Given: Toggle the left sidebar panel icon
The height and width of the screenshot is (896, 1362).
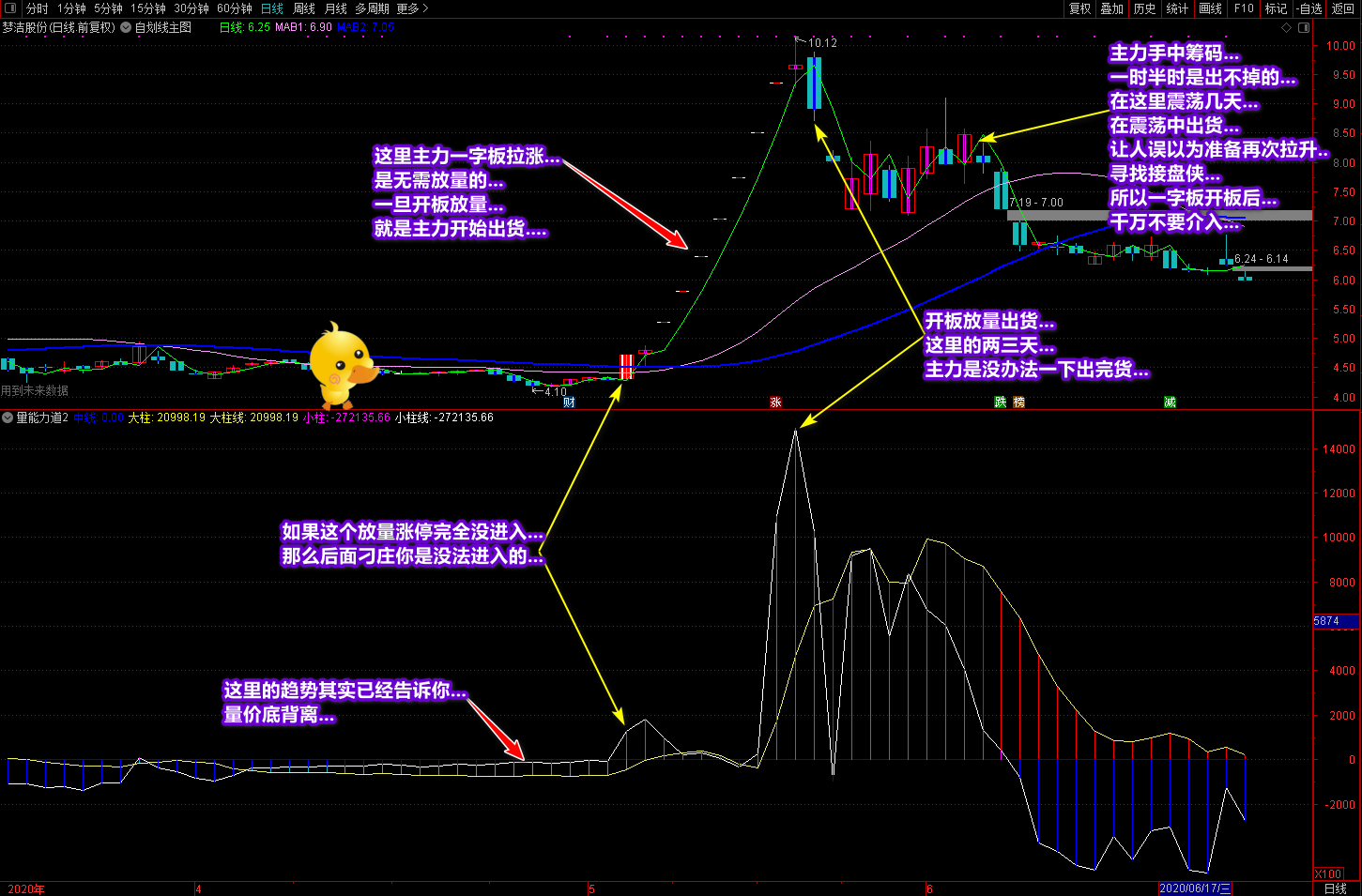Looking at the screenshot, I should click(10, 8).
